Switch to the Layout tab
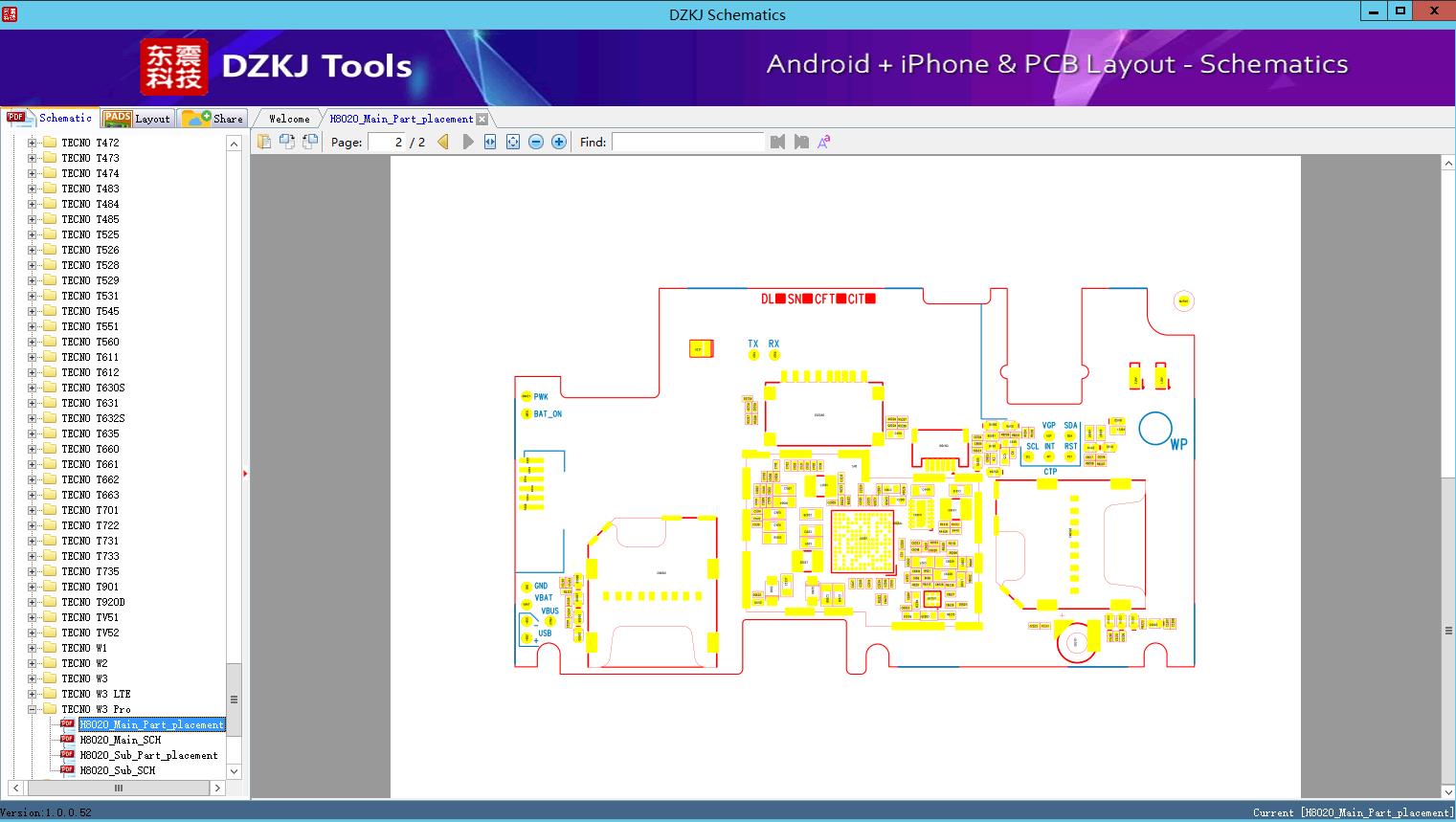 137,119
